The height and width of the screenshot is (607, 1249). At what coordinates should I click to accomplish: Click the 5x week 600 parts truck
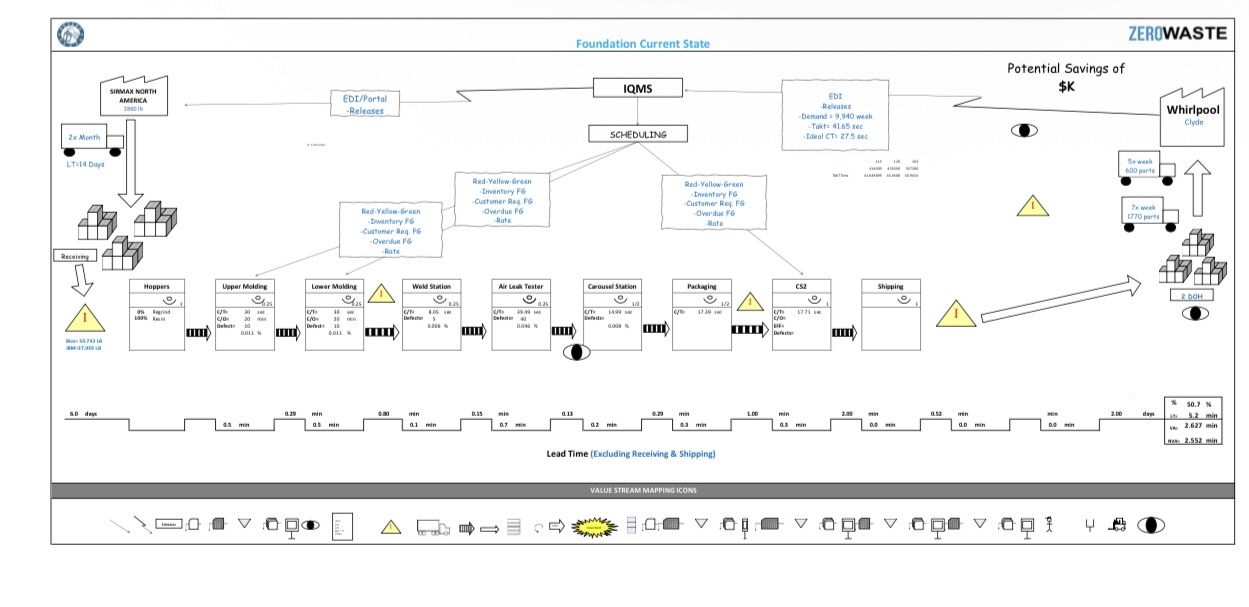point(1145,168)
